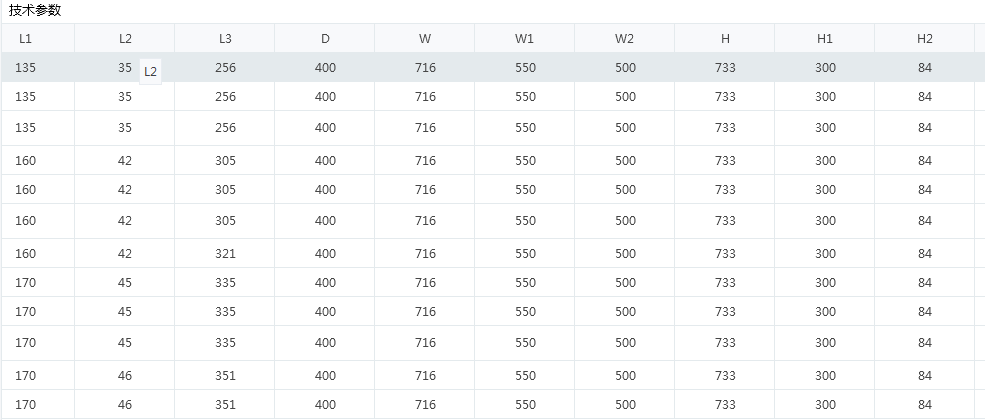Select the W1 column header
985x420 pixels.
[524, 38]
